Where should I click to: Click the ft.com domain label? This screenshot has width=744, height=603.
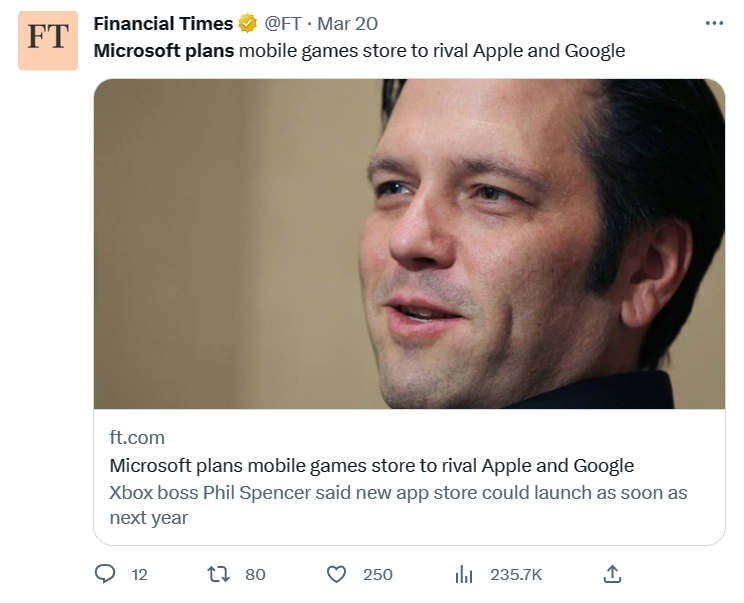click(137, 437)
